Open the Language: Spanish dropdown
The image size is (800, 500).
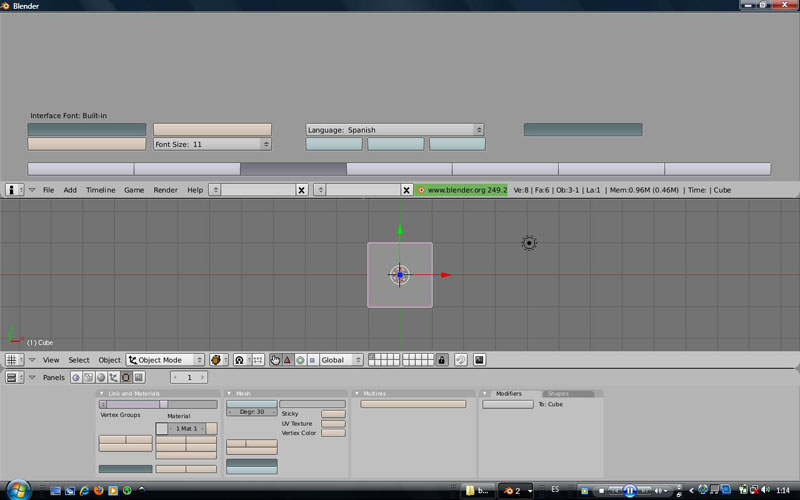pos(395,130)
